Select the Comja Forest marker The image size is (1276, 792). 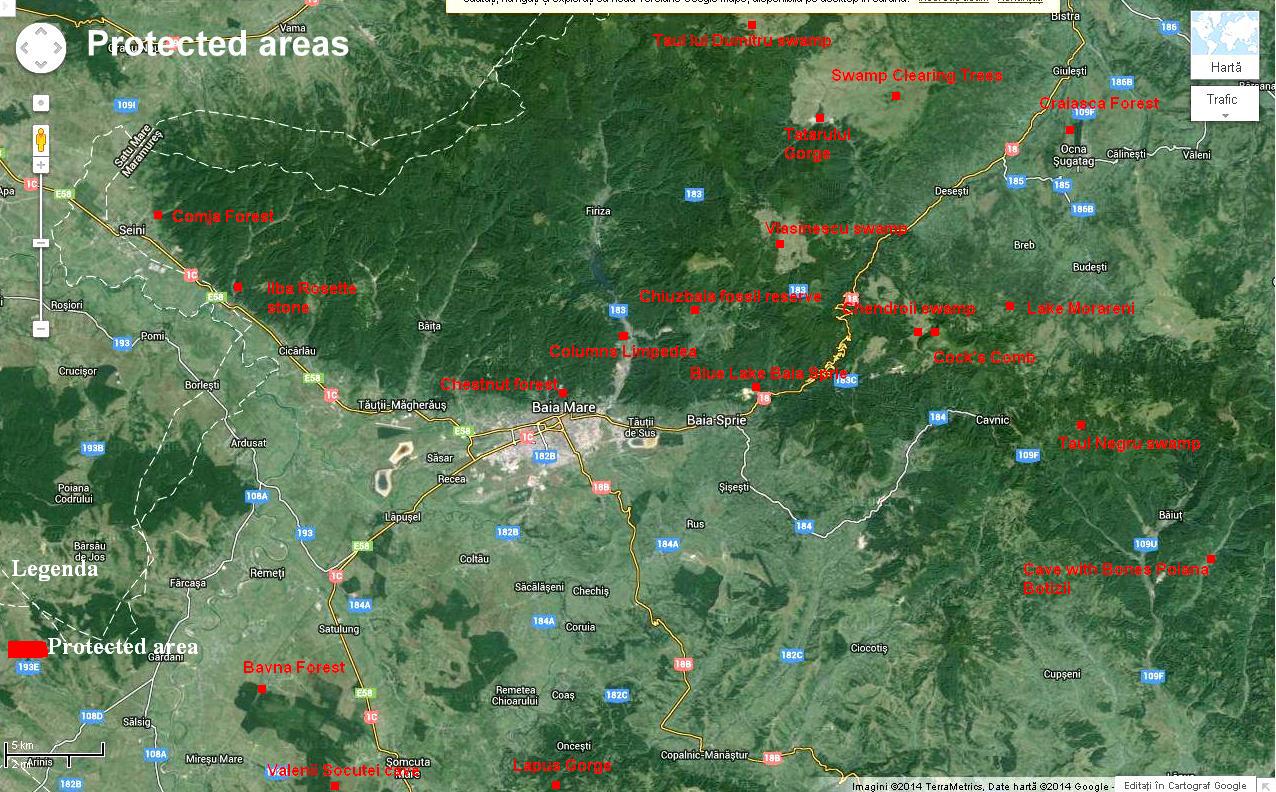pyautogui.click(x=158, y=215)
